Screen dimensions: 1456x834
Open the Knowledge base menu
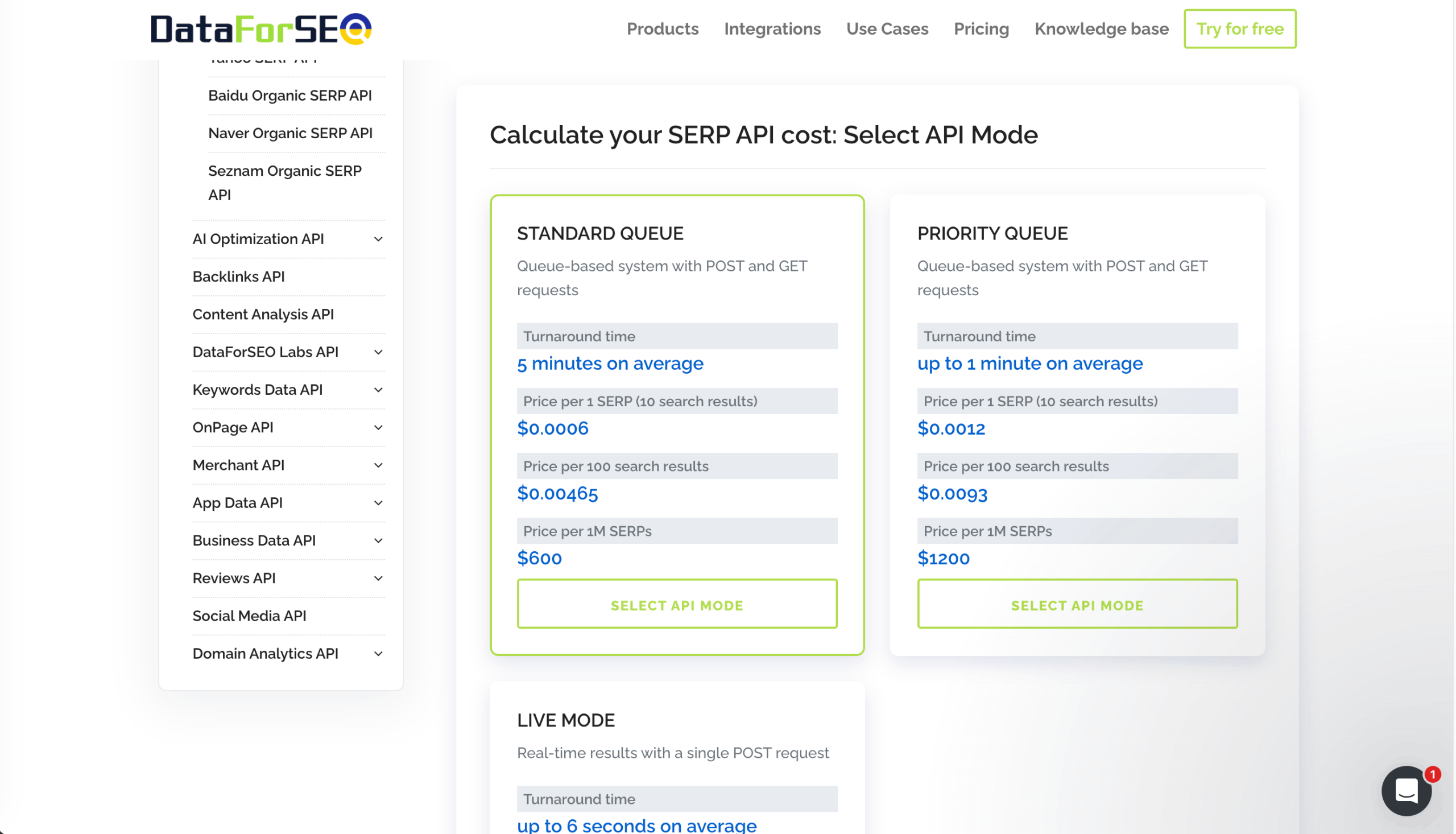[1102, 28]
